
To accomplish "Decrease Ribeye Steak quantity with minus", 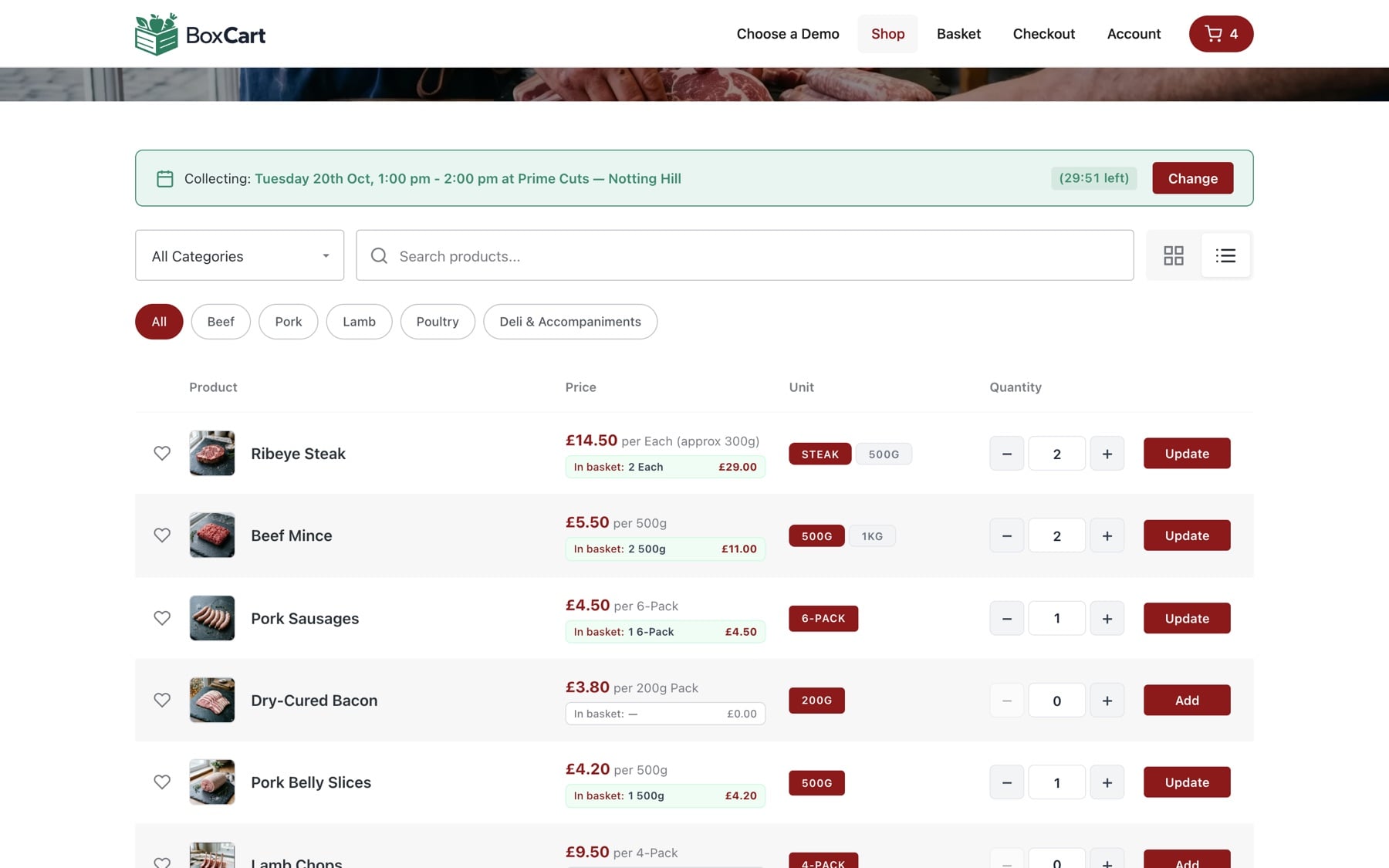I will 1006,454.
